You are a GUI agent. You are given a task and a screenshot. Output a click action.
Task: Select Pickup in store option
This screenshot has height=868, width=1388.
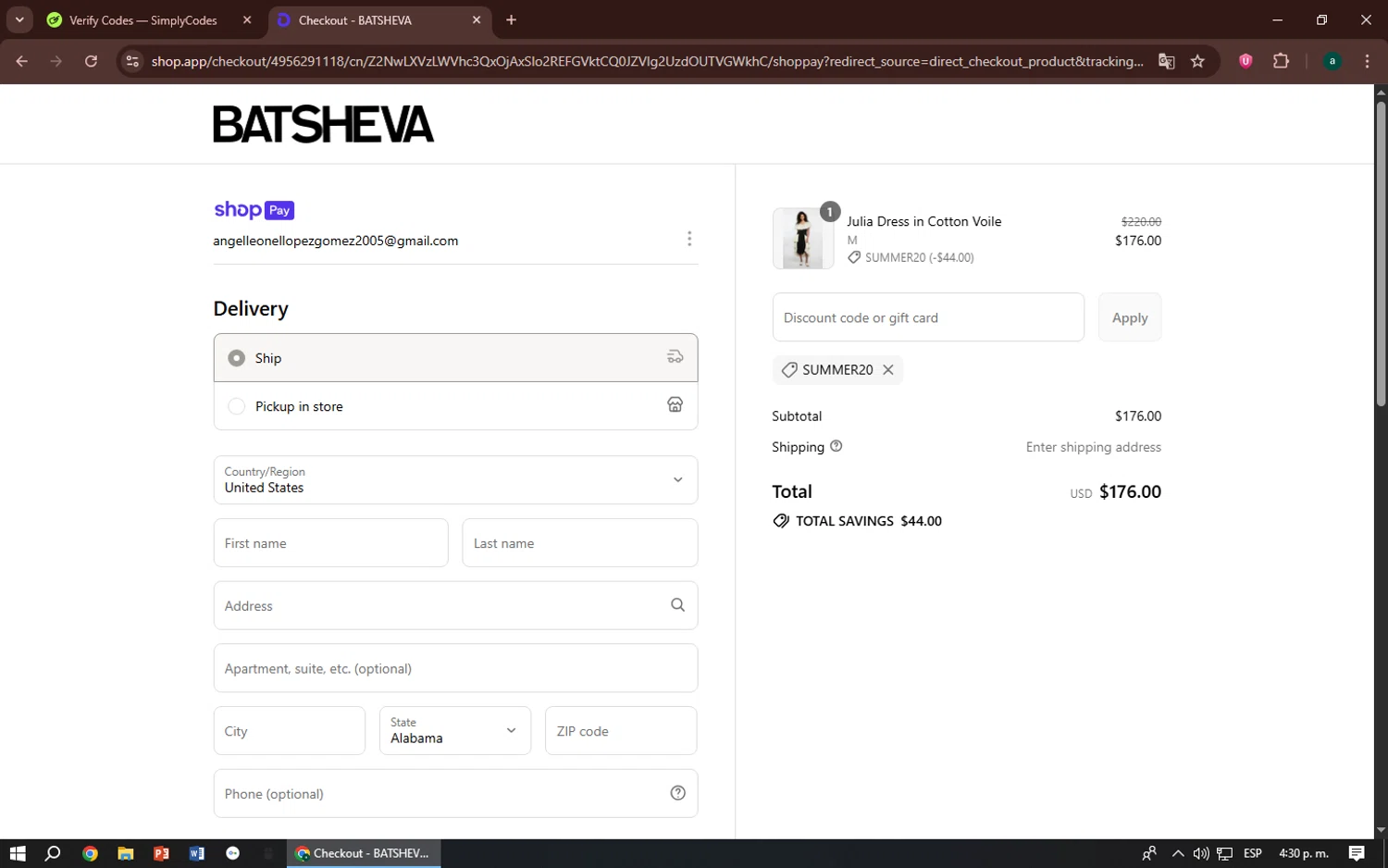point(455,406)
